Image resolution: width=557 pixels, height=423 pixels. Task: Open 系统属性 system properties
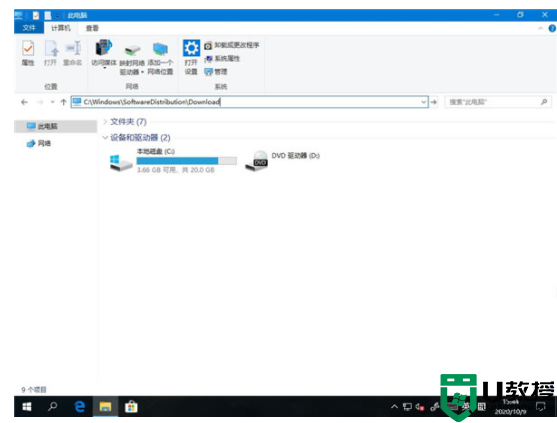(x=222, y=59)
